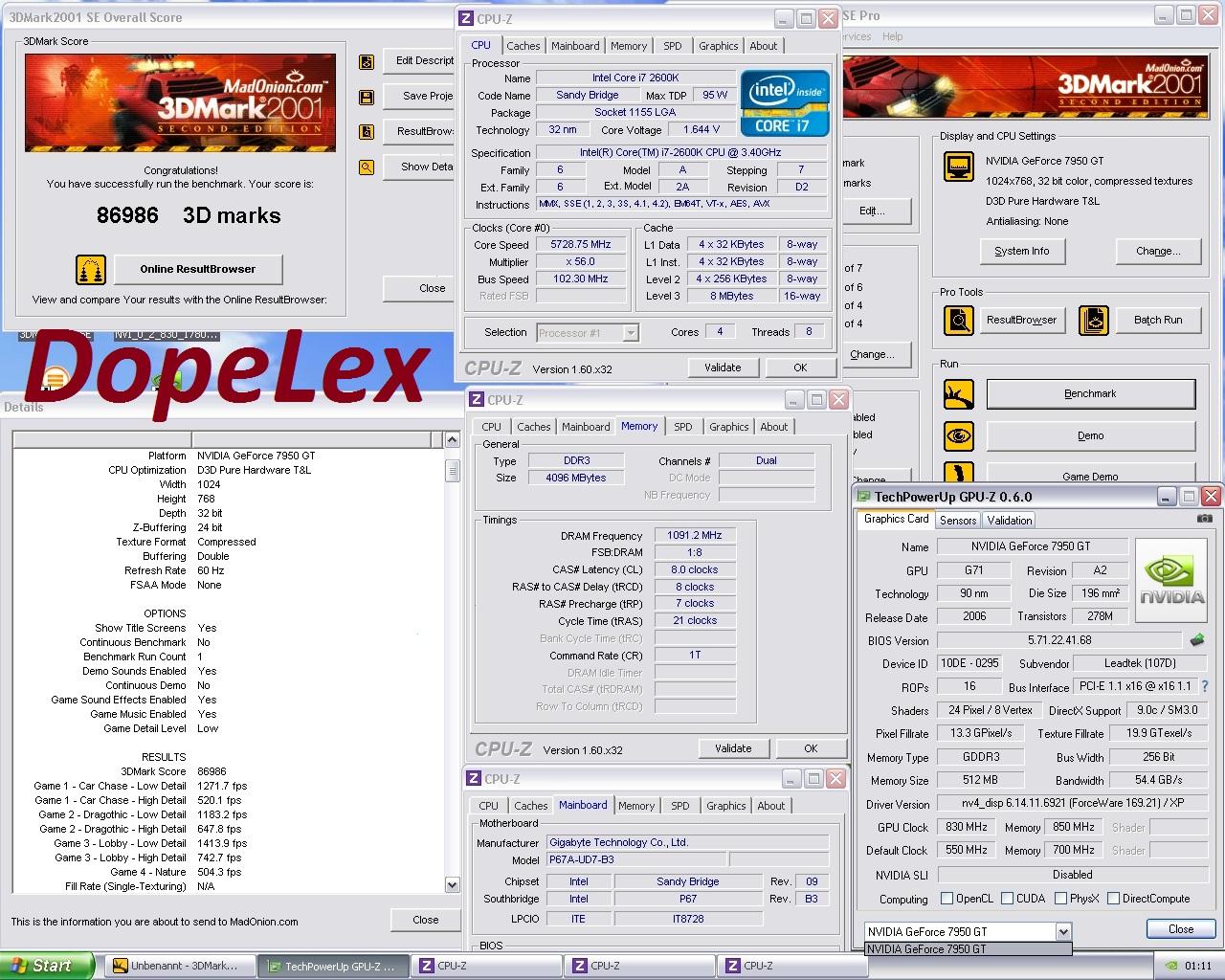
Task: Click the Details list scrollbar up arrow
Action: pyautogui.click(x=452, y=439)
